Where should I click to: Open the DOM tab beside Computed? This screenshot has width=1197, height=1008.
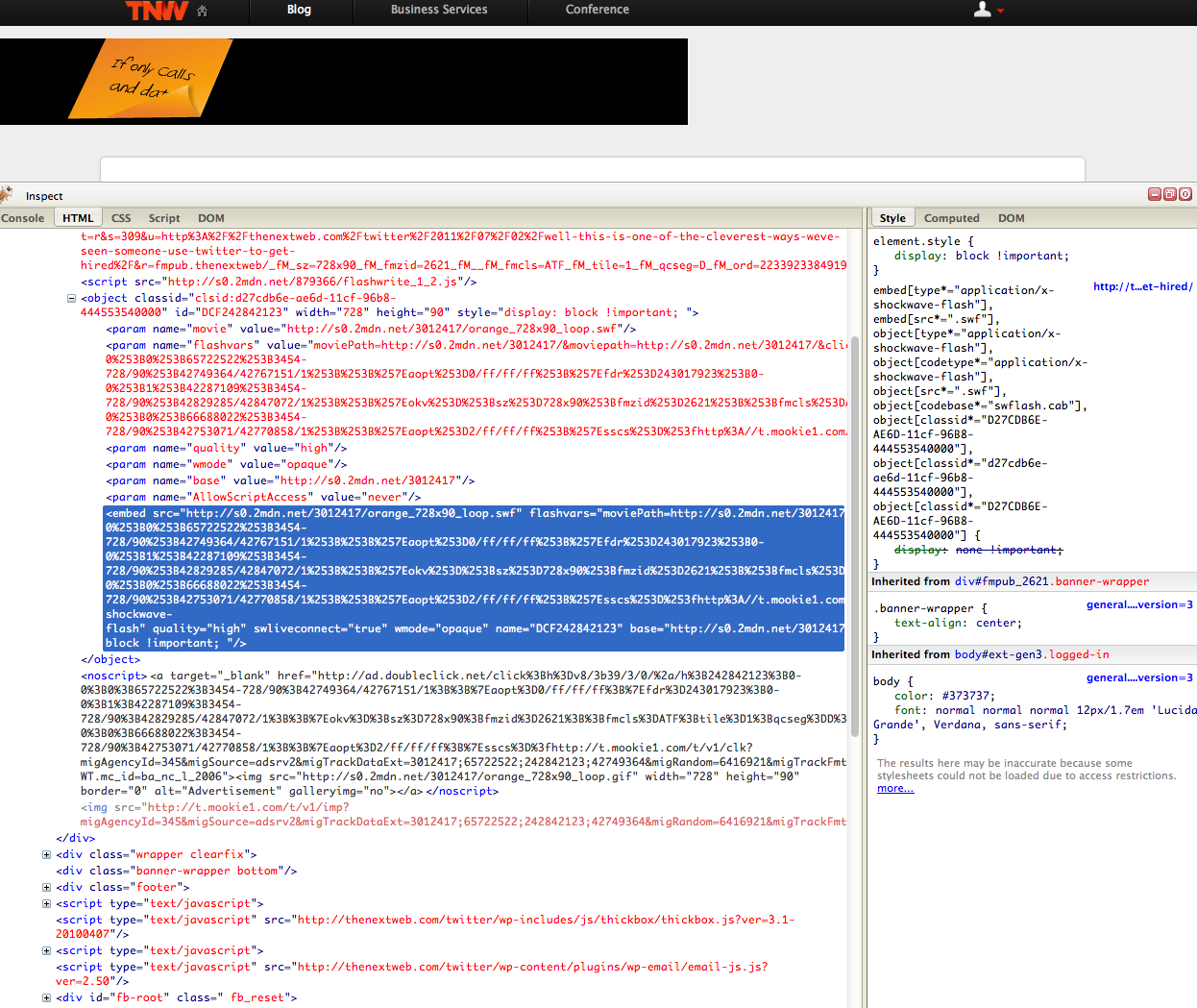(1012, 218)
